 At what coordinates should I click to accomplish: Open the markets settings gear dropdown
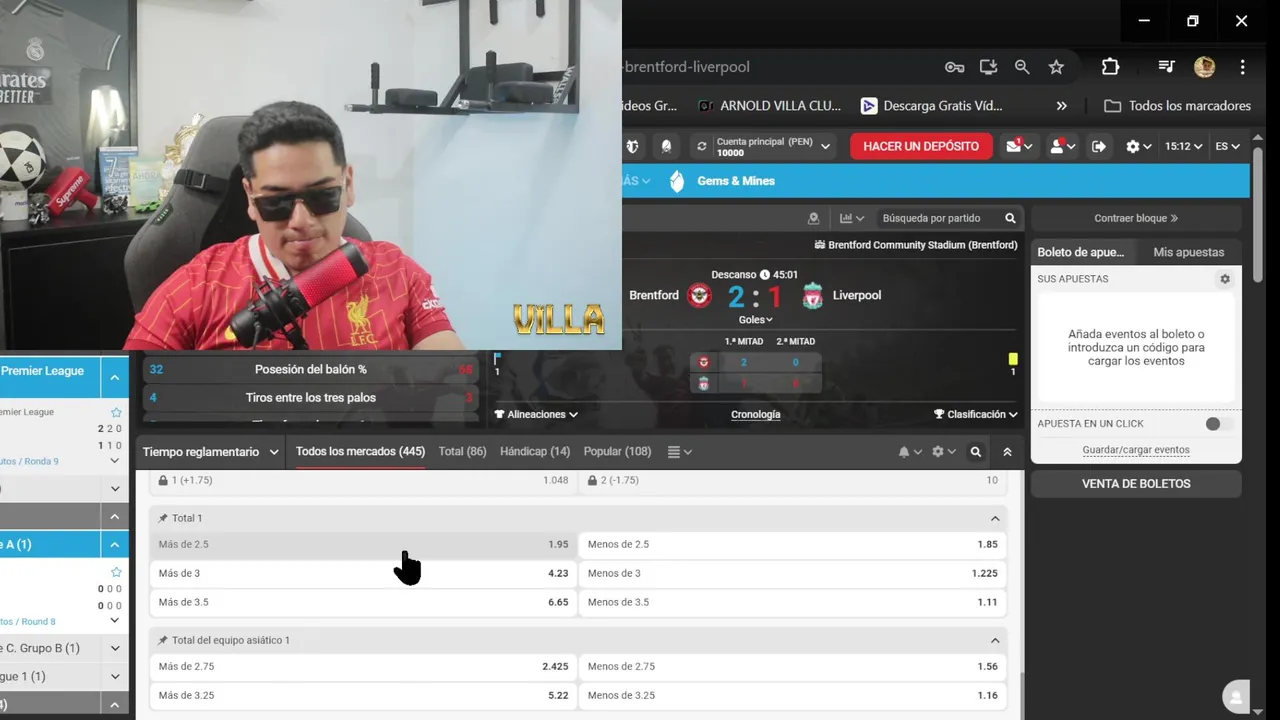[944, 452]
